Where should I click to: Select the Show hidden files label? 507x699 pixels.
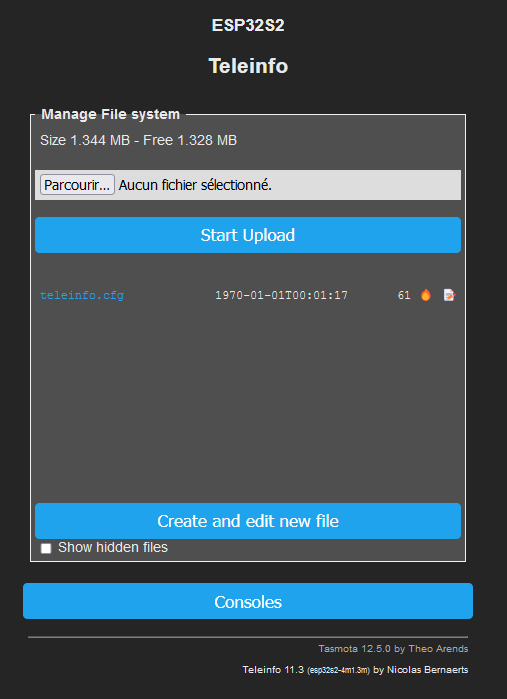[x=113, y=547]
